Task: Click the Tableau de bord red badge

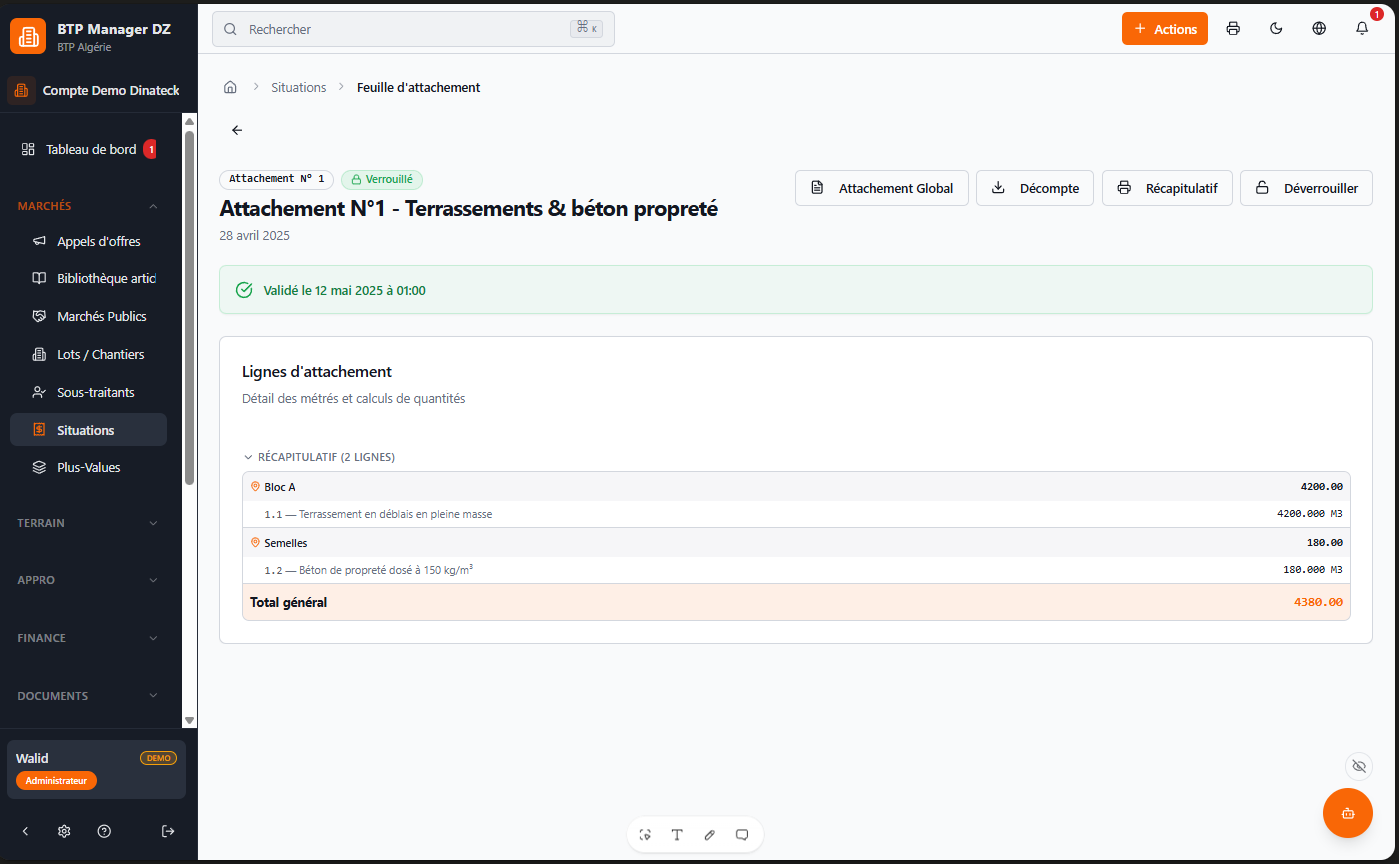Action: tap(150, 149)
